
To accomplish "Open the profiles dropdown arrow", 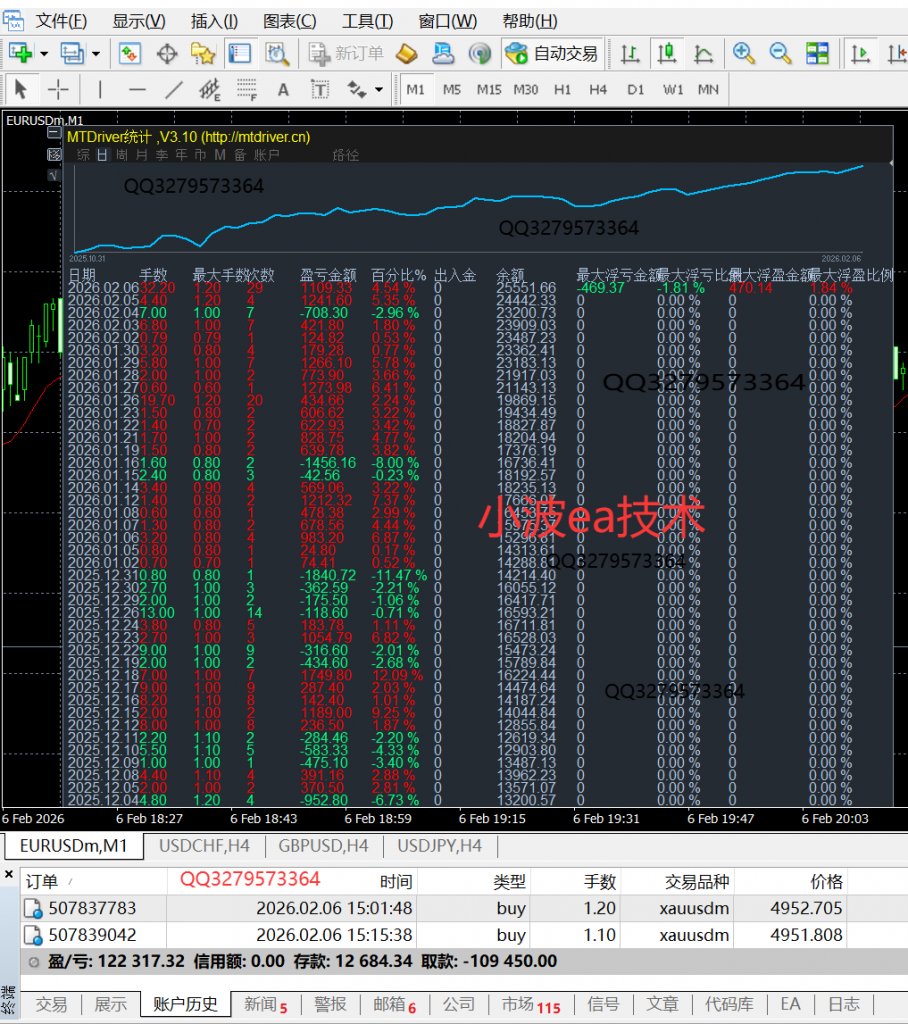I will [x=96, y=54].
